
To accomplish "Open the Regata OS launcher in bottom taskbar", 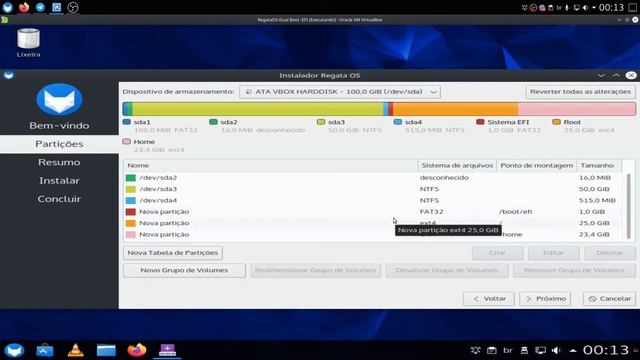I will 14,350.
